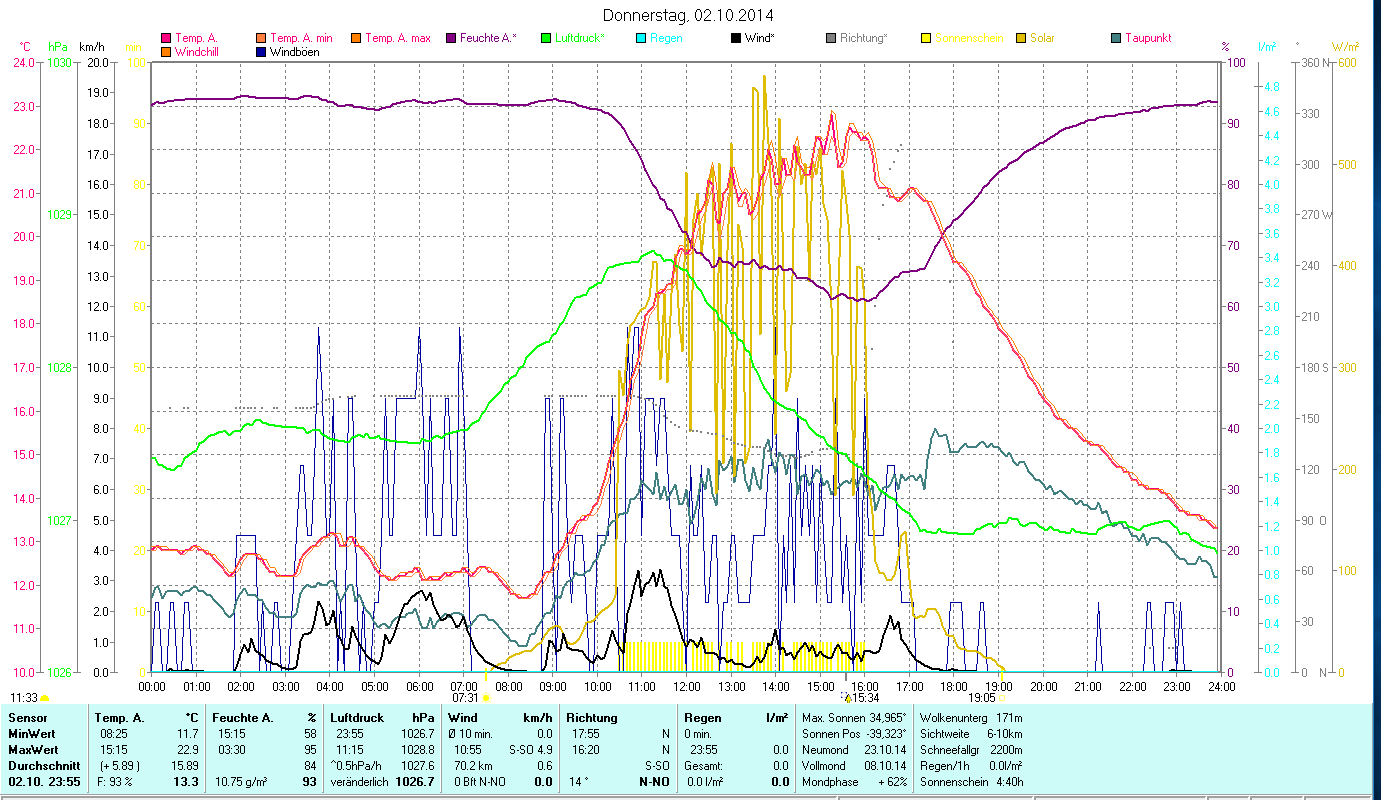Click the '0 Bft N-NO' wind value
Viewport: 1381px width, 800px height.
[x=479, y=782]
